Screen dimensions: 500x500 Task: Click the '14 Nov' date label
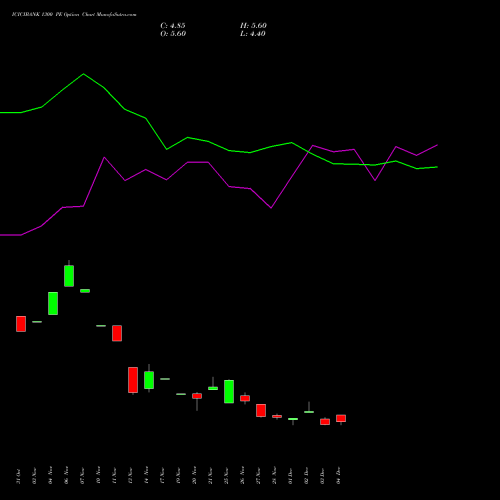click(x=146, y=476)
